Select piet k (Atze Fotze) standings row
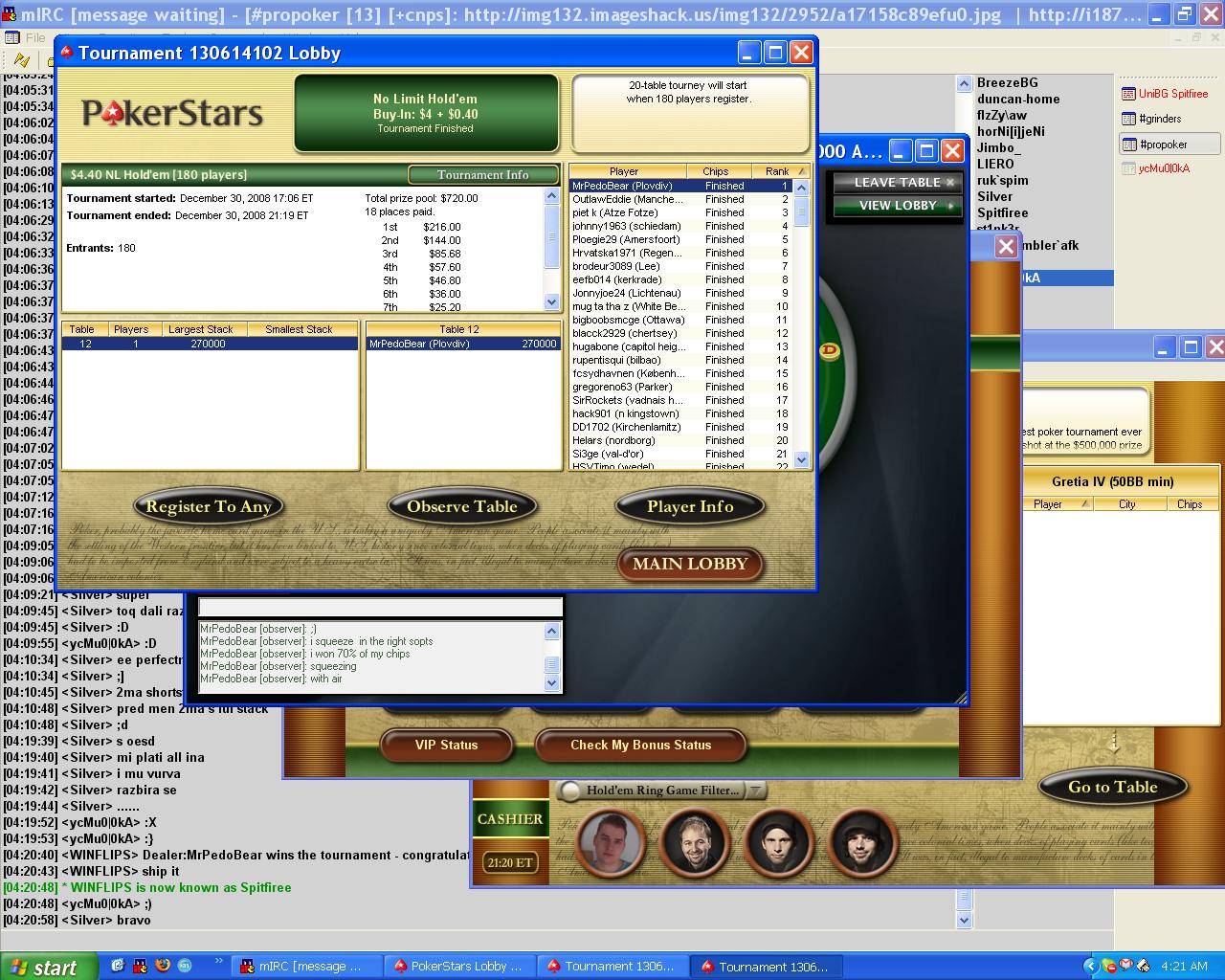This screenshot has height=980, width=1225. 681,212
